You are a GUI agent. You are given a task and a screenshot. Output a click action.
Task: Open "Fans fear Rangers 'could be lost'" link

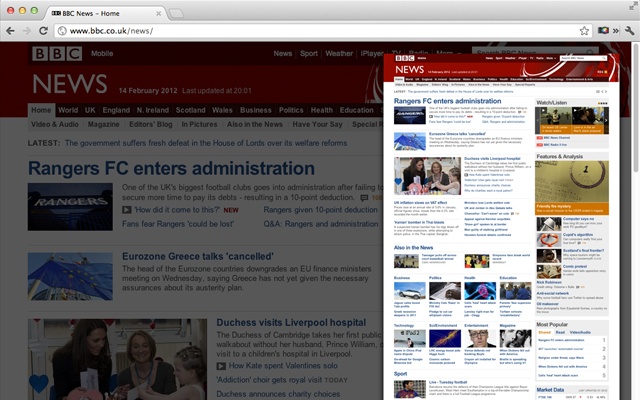pos(178,224)
